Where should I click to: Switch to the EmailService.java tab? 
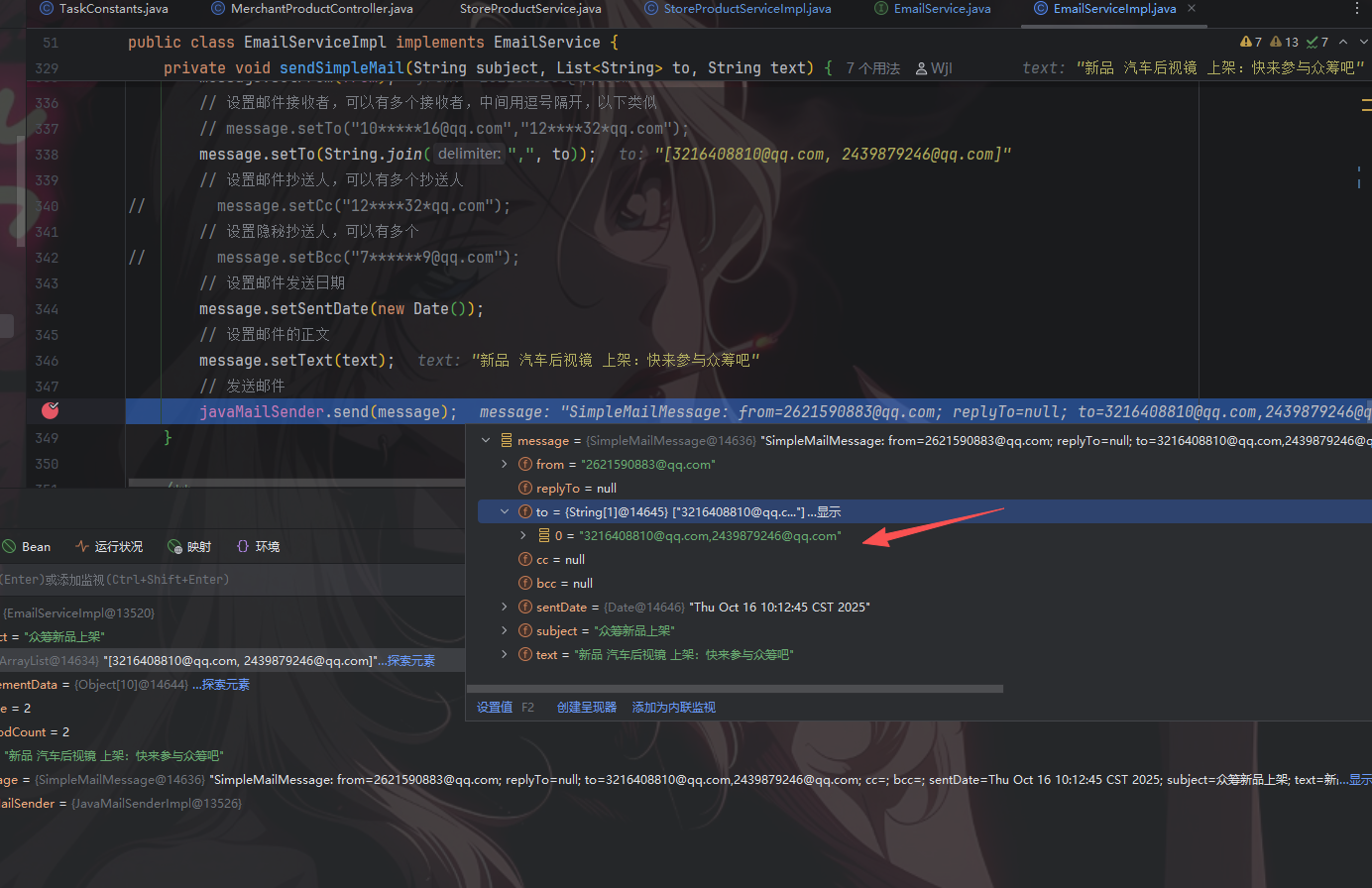[x=932, y=9]
